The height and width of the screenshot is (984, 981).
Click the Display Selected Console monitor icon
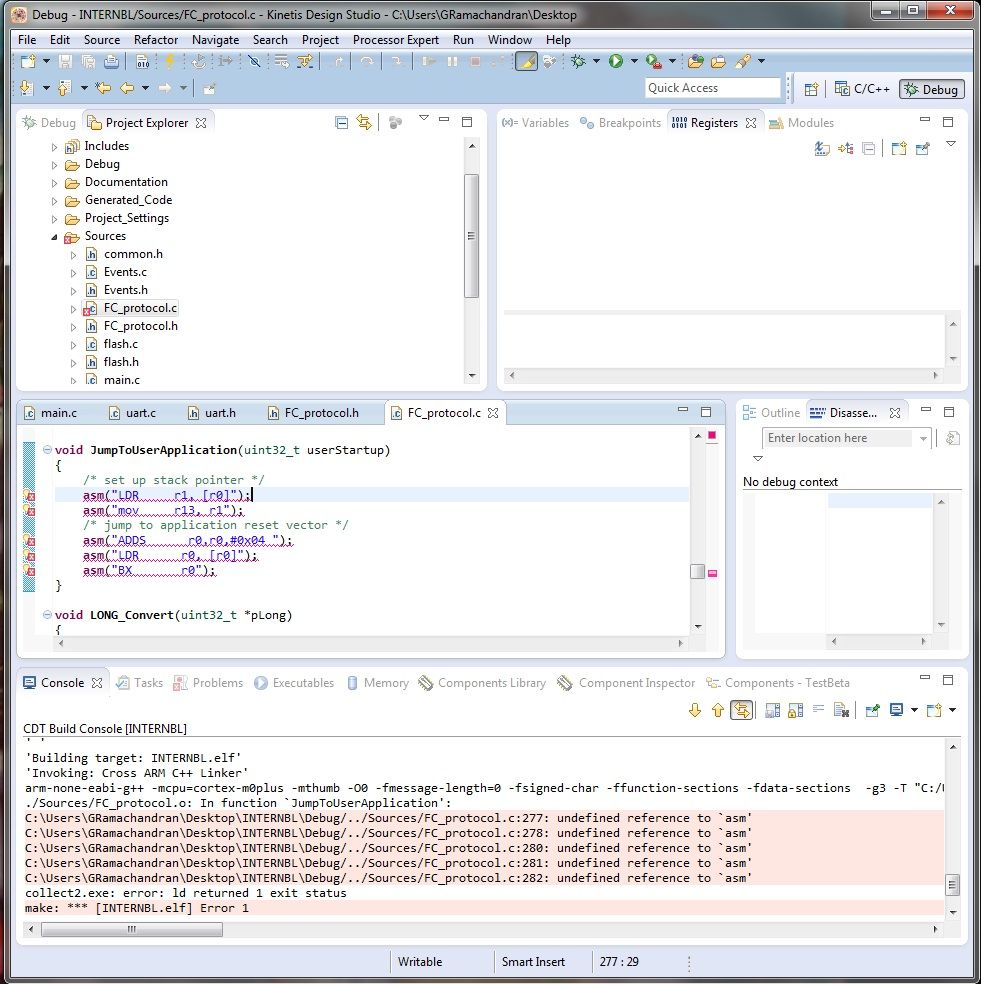coord(896,710)
